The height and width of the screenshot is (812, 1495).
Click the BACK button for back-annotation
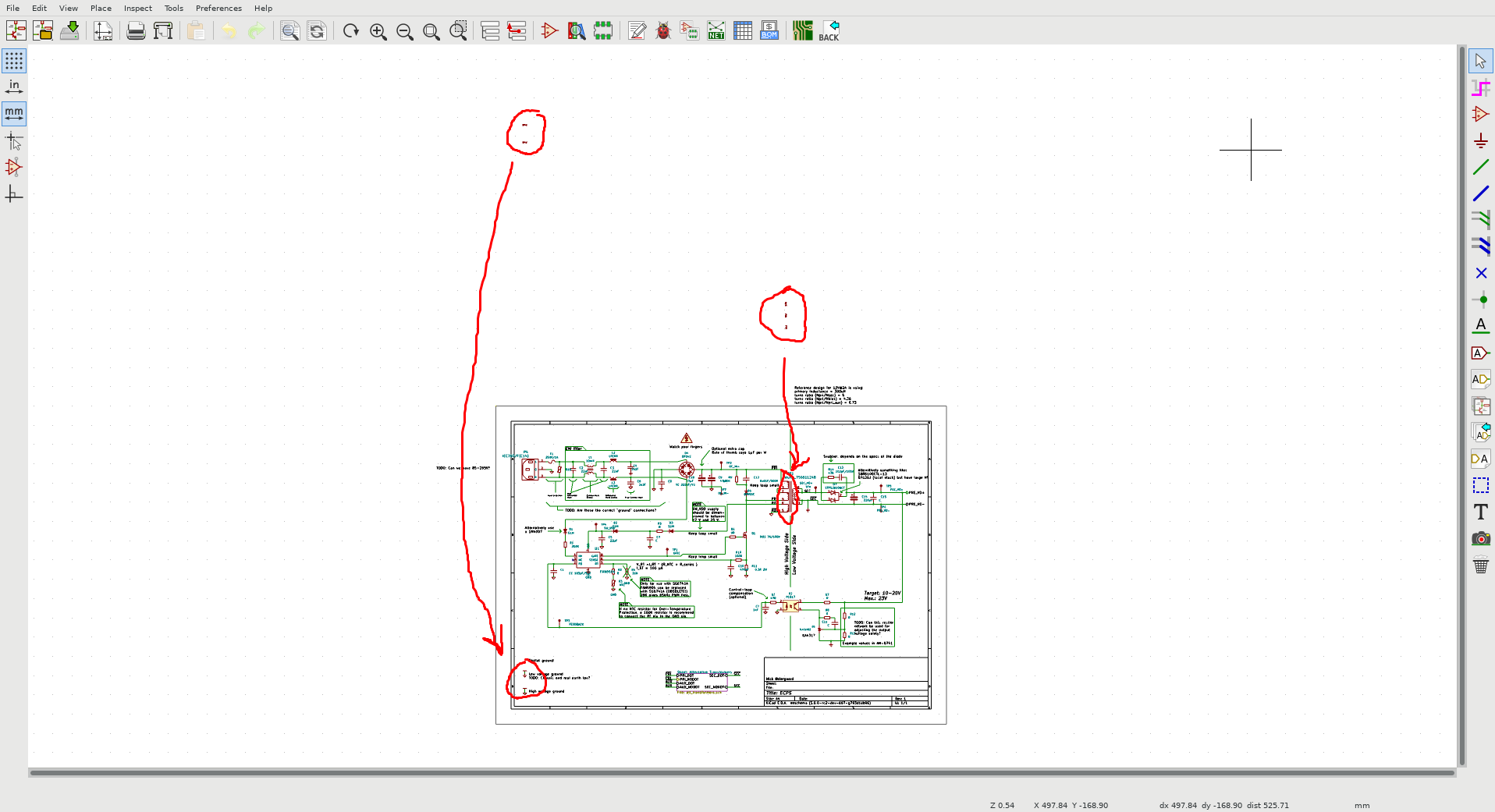coord(829,31)
